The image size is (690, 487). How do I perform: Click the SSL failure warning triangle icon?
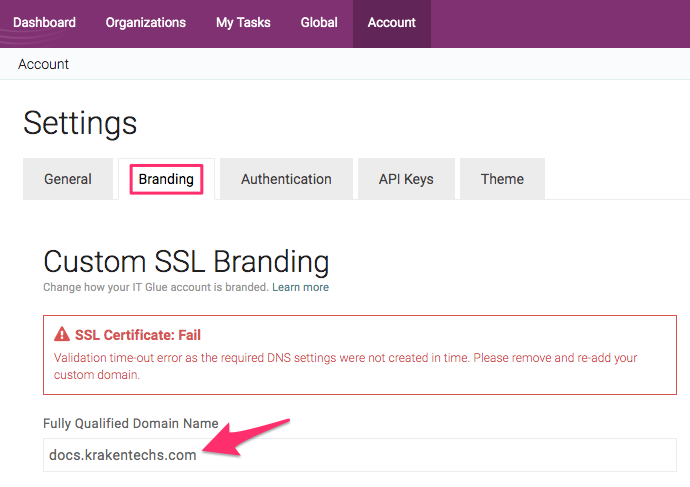[62, 335]
